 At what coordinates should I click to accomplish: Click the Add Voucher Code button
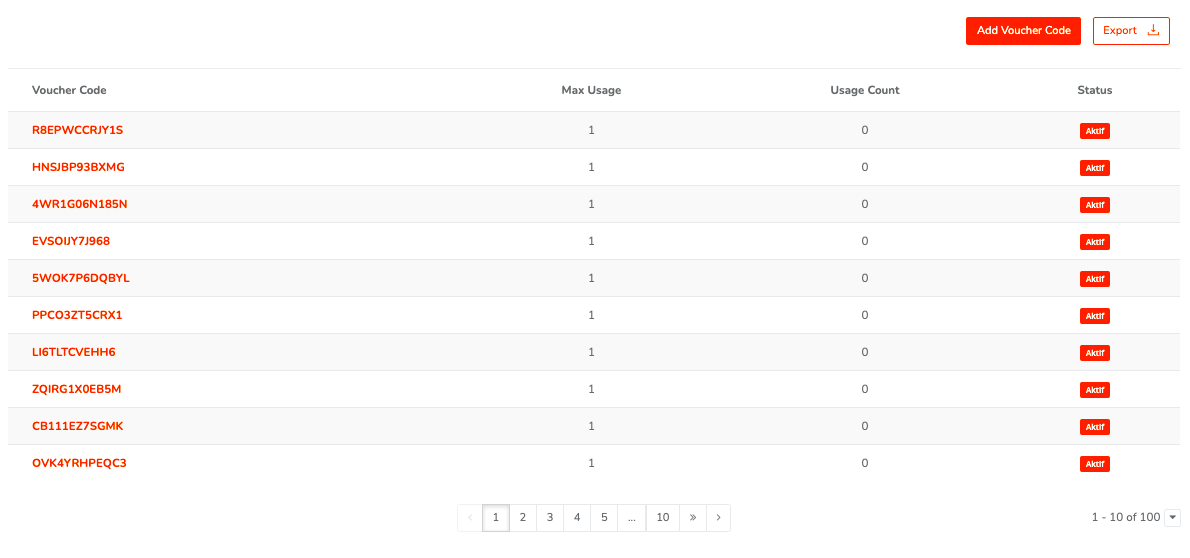(x=1023, y=30)
